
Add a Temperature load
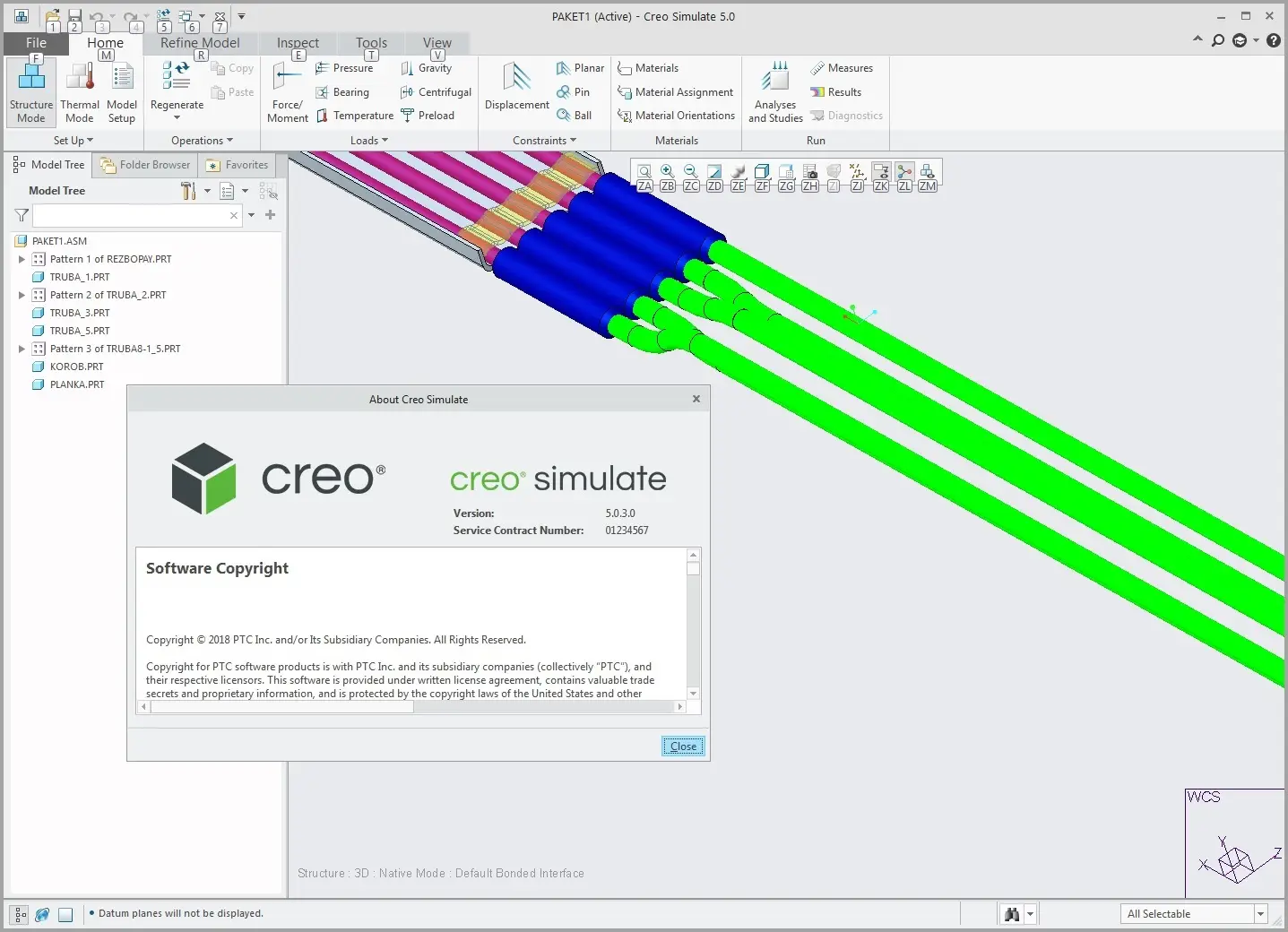click(355, 116)
